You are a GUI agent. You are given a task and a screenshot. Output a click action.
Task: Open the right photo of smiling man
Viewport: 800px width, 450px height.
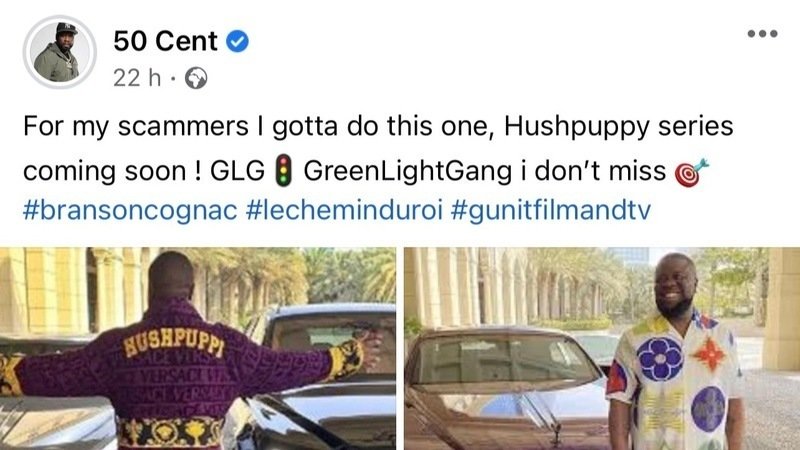coord(602,348)
